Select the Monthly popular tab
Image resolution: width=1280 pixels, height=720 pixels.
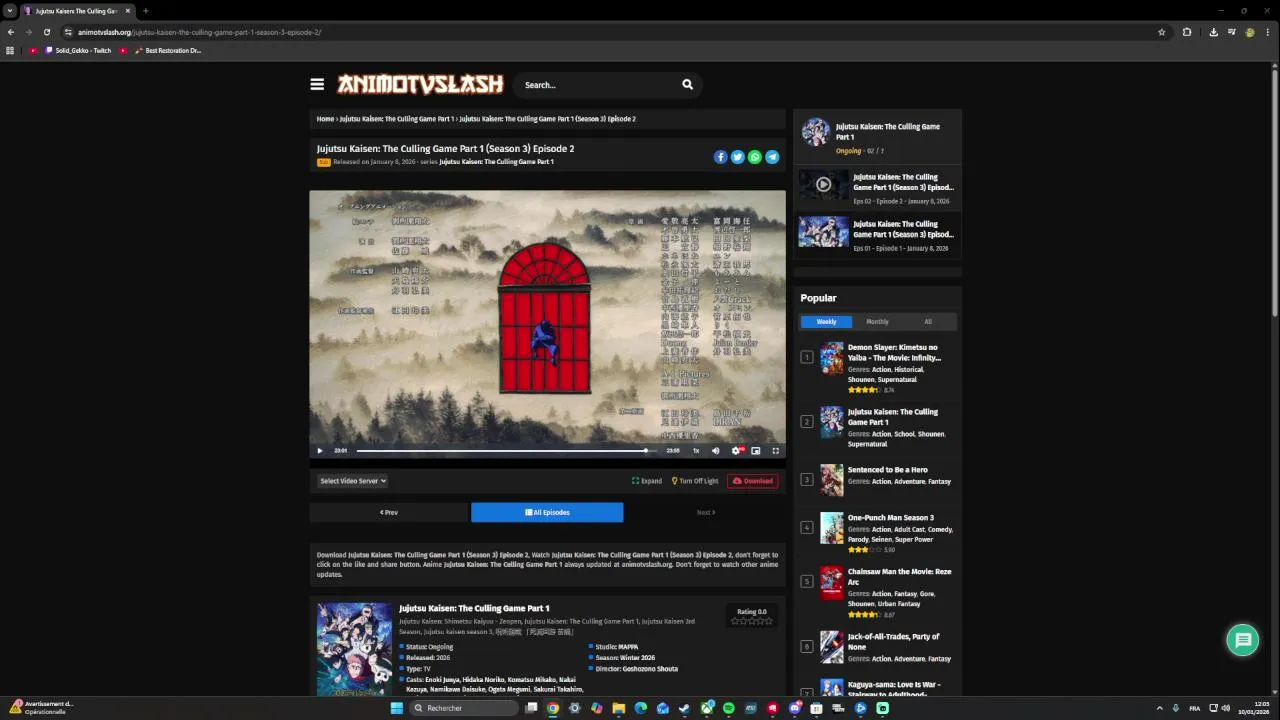click(877, 322)
